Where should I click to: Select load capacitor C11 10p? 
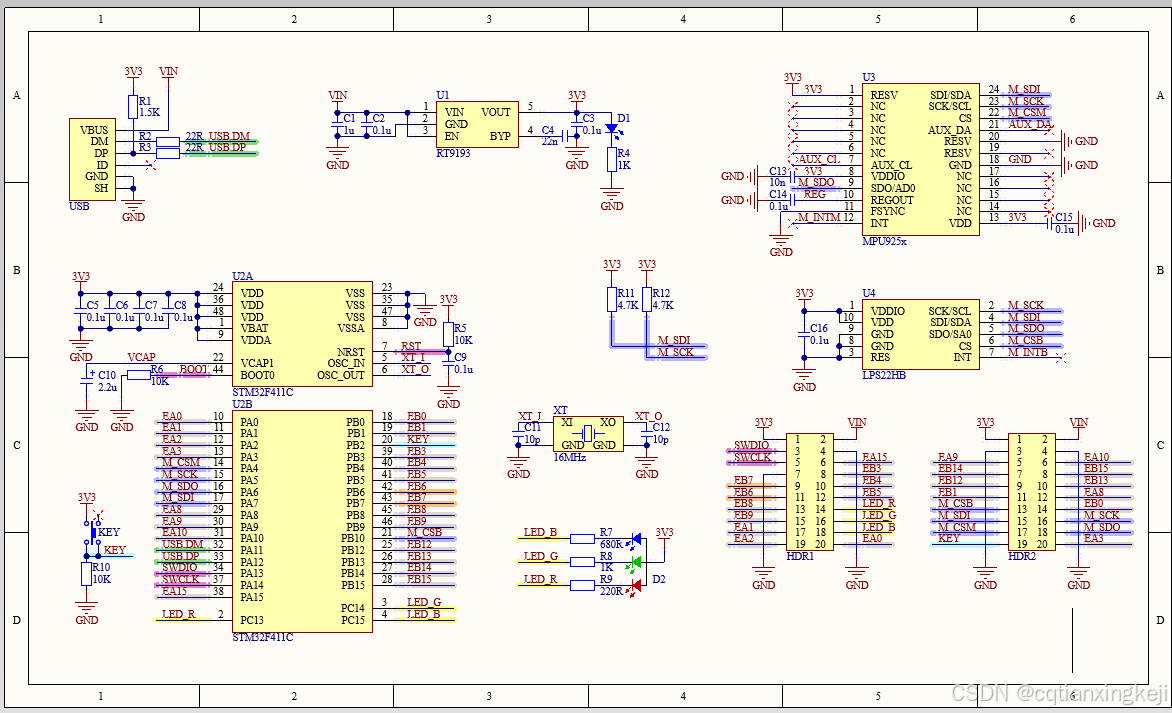click(518, 433)
